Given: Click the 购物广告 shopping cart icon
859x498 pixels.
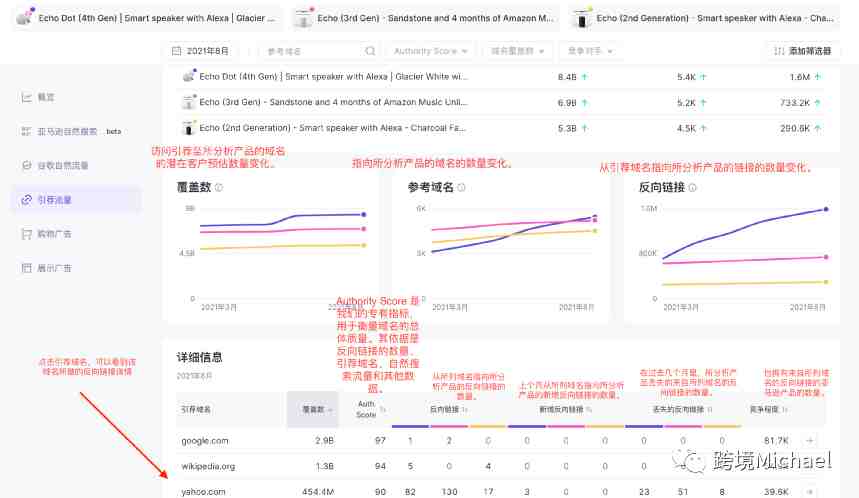Looking at the screenshot, I should [26, 234].
